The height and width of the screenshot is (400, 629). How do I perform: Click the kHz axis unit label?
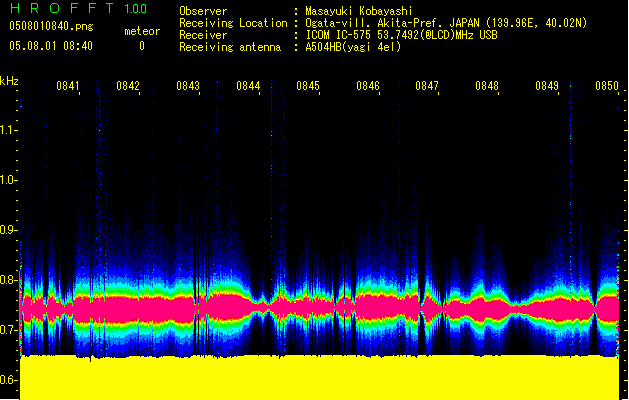click(9, 80)
